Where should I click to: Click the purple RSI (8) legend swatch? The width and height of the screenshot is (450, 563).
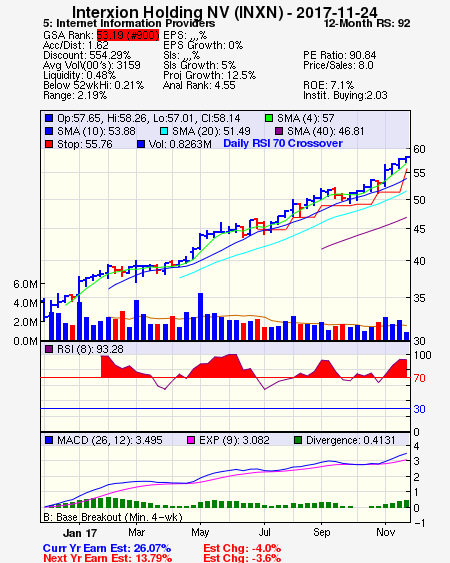49,349
